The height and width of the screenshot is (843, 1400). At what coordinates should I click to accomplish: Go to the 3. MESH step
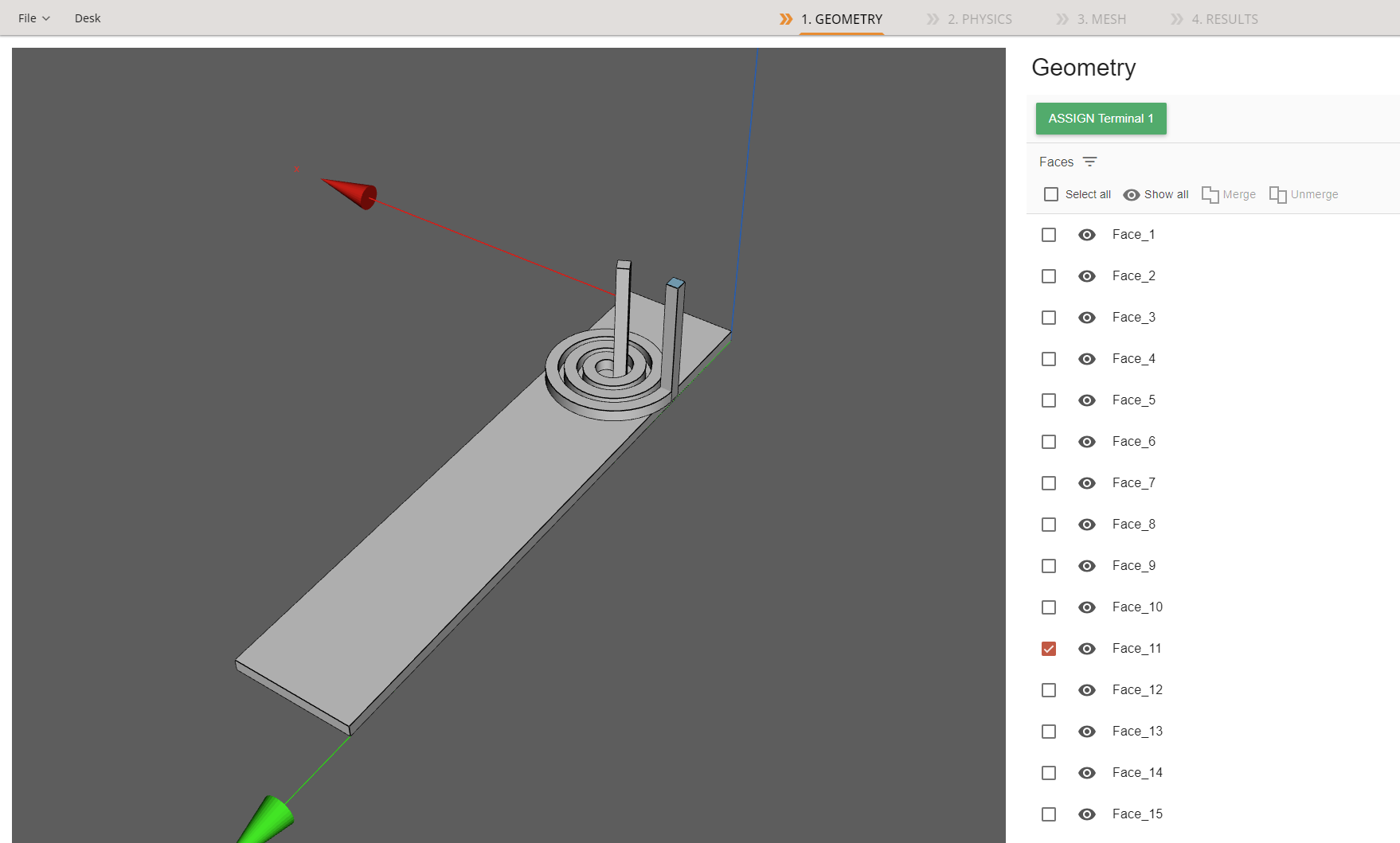(1101, 19)
